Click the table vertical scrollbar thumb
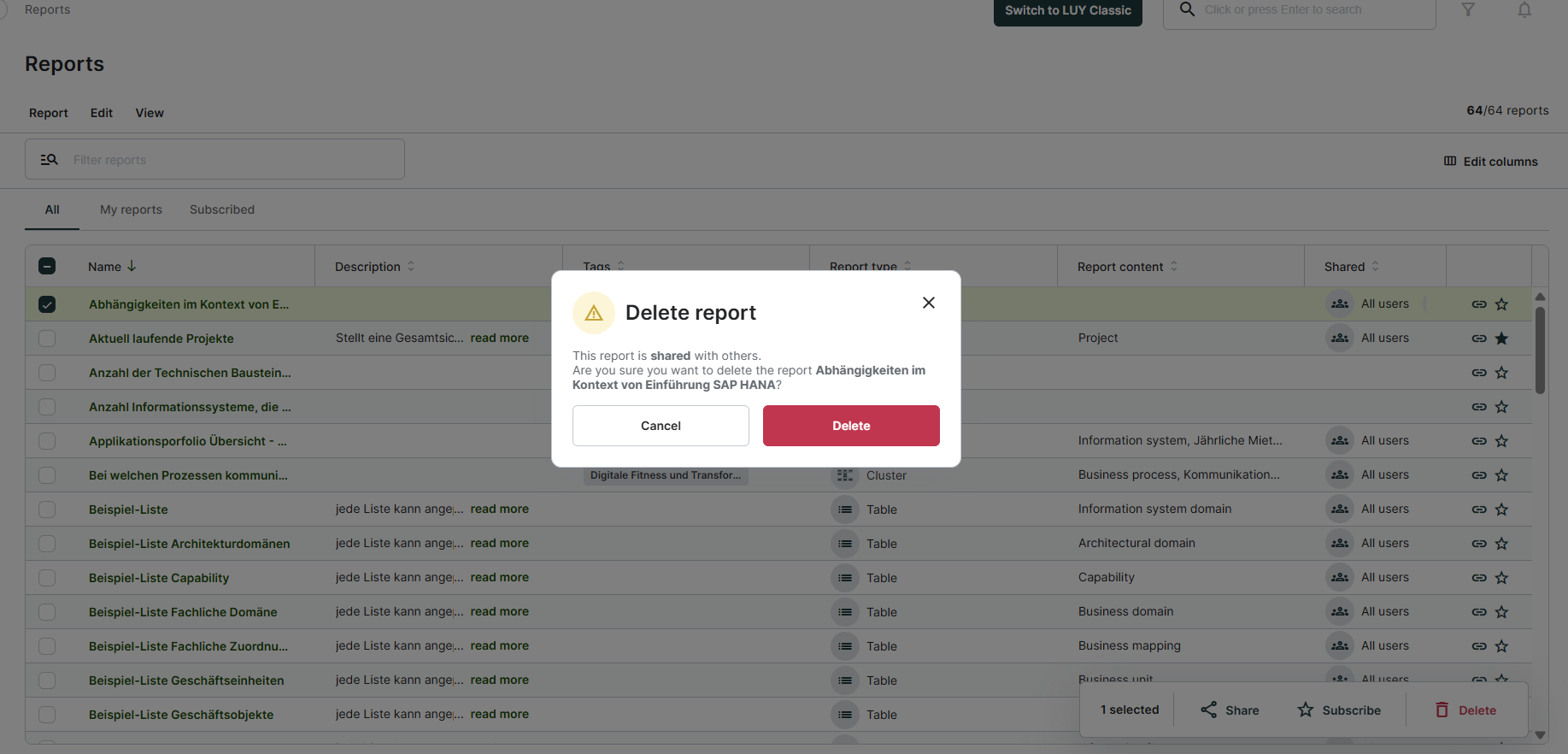Image resolution: width=1568 pixels, height=754 pixels. point(1540,350)
